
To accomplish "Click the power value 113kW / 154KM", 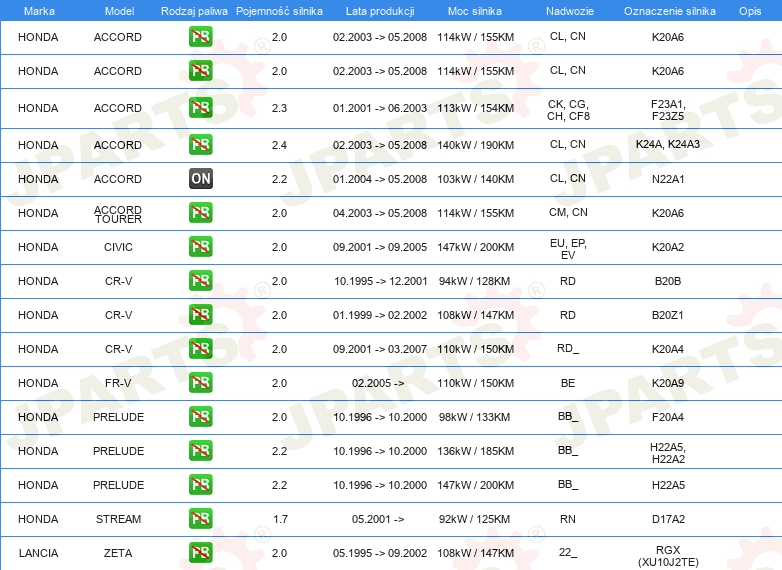I will (475, 108).
